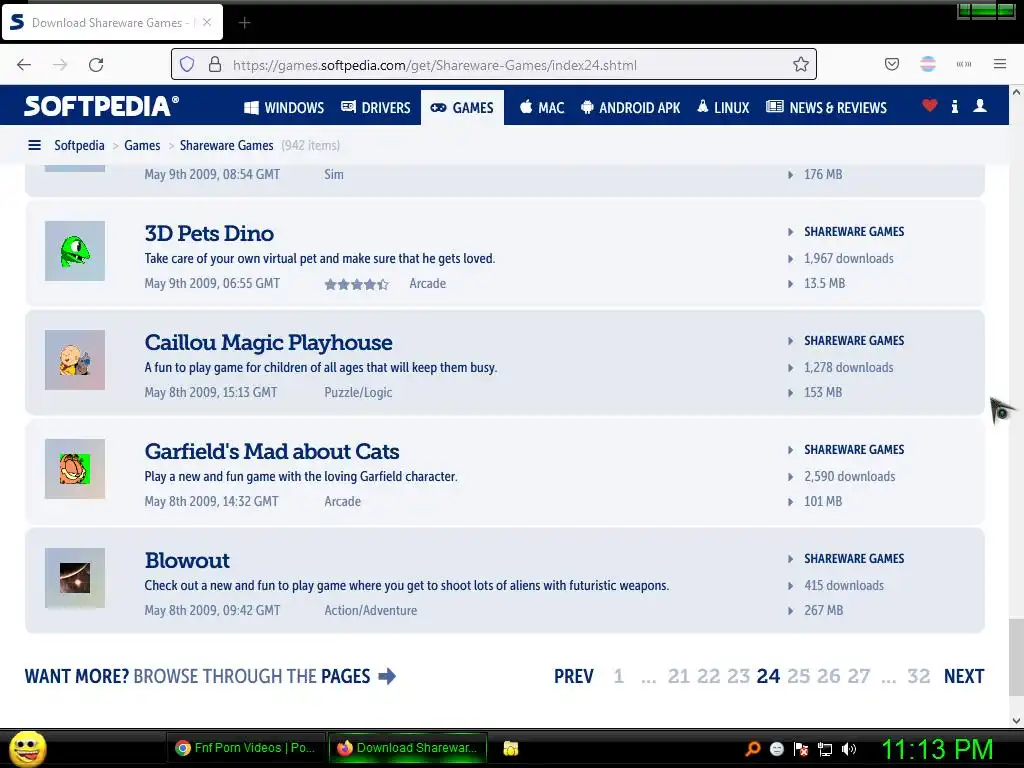Select the Games tab
The width and height of the screenshot is (1024, 768).
(x=462, y=108)
